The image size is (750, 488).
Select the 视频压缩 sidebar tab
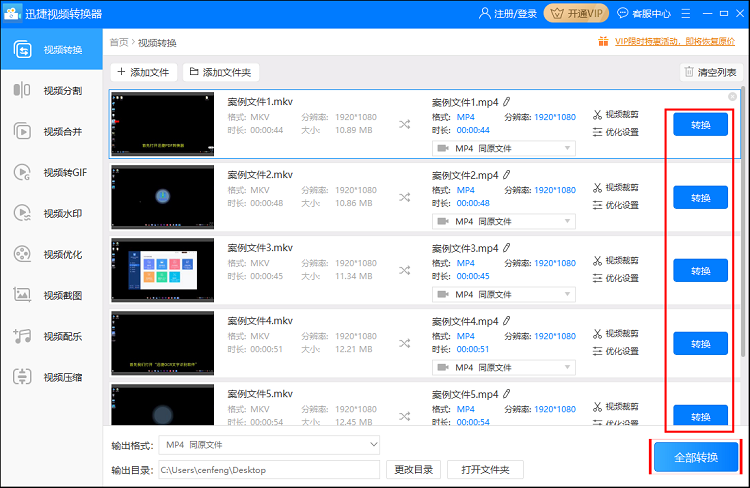(x=53, y=377)
